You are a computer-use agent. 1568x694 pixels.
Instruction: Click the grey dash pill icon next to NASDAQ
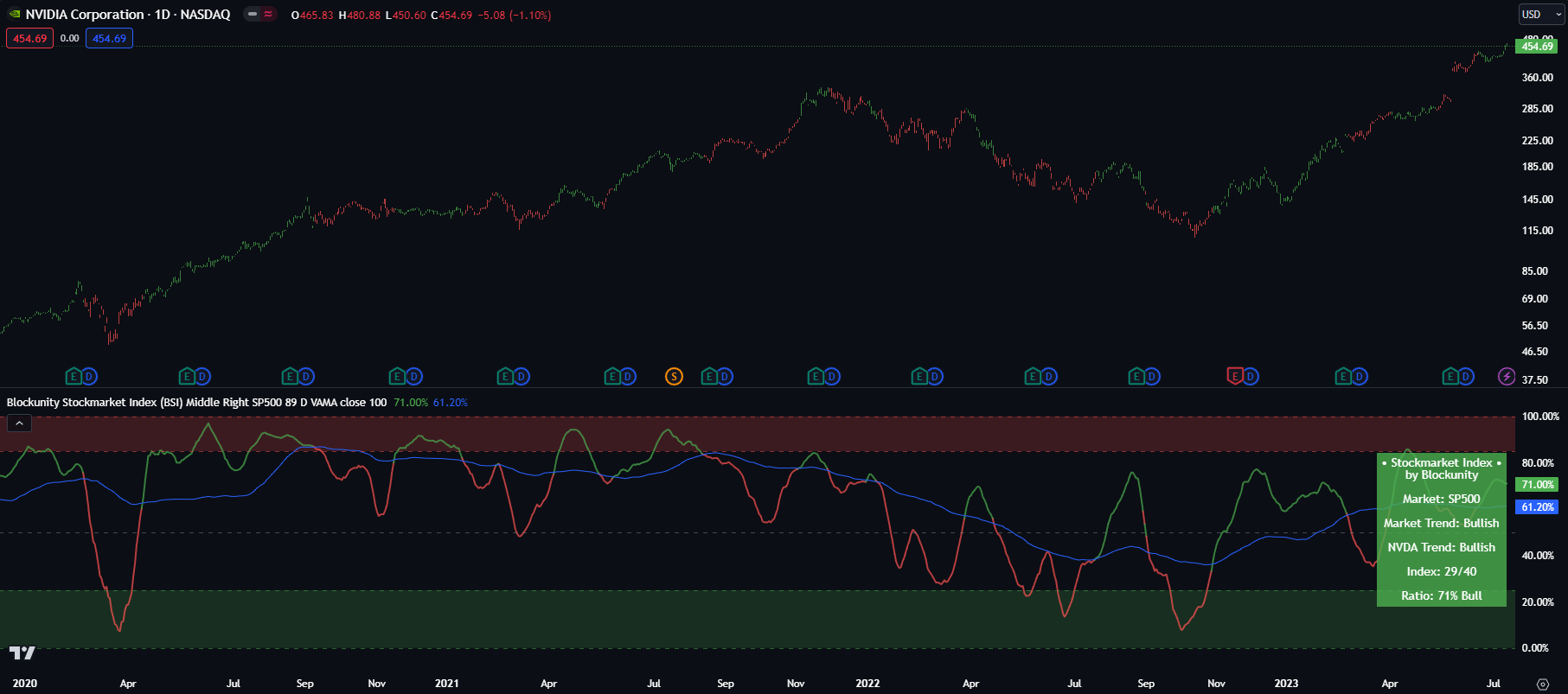tap(253, 15)
